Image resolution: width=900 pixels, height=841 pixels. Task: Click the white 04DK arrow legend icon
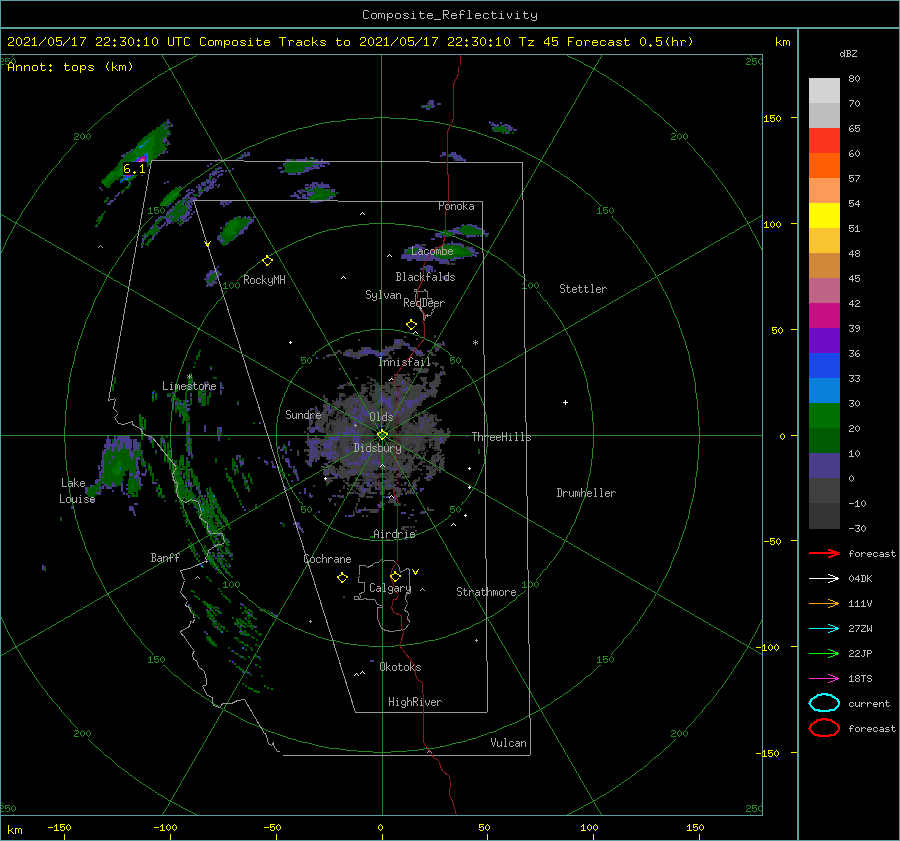point(824,578)
